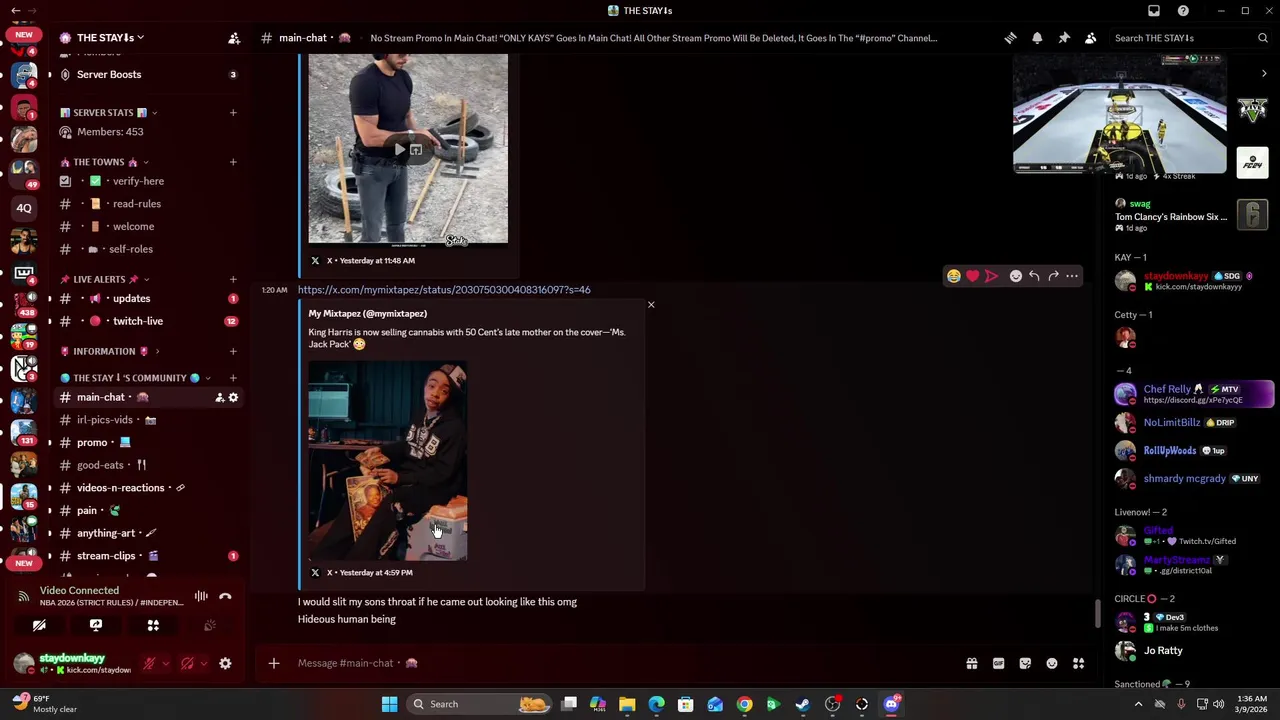Screen dimensions: 1280x720
Task: Expand the INFORMATION category
Action: click(109, 351)
